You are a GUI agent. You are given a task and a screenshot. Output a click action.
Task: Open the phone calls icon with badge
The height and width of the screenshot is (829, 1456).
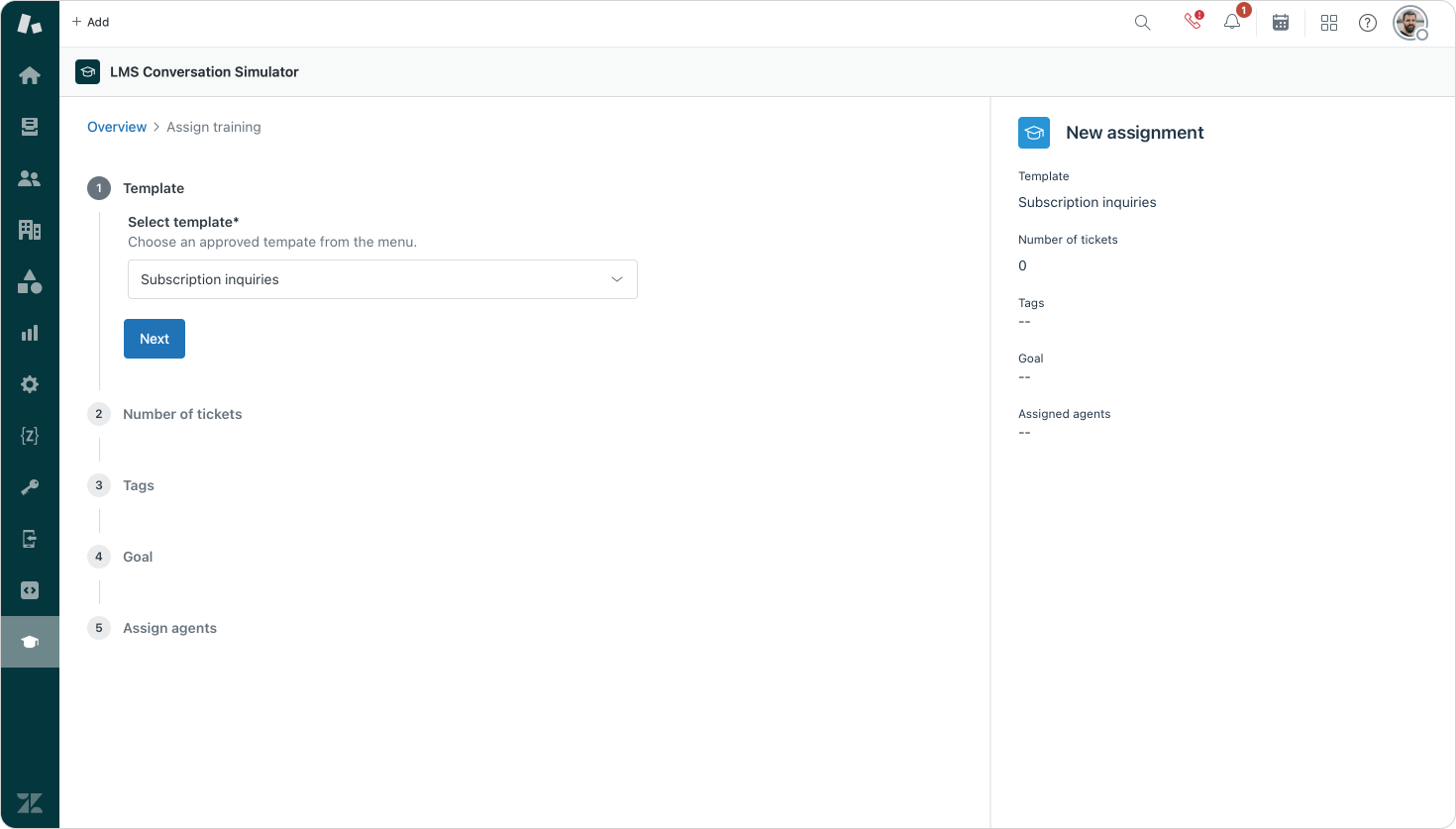point(1194,22)
